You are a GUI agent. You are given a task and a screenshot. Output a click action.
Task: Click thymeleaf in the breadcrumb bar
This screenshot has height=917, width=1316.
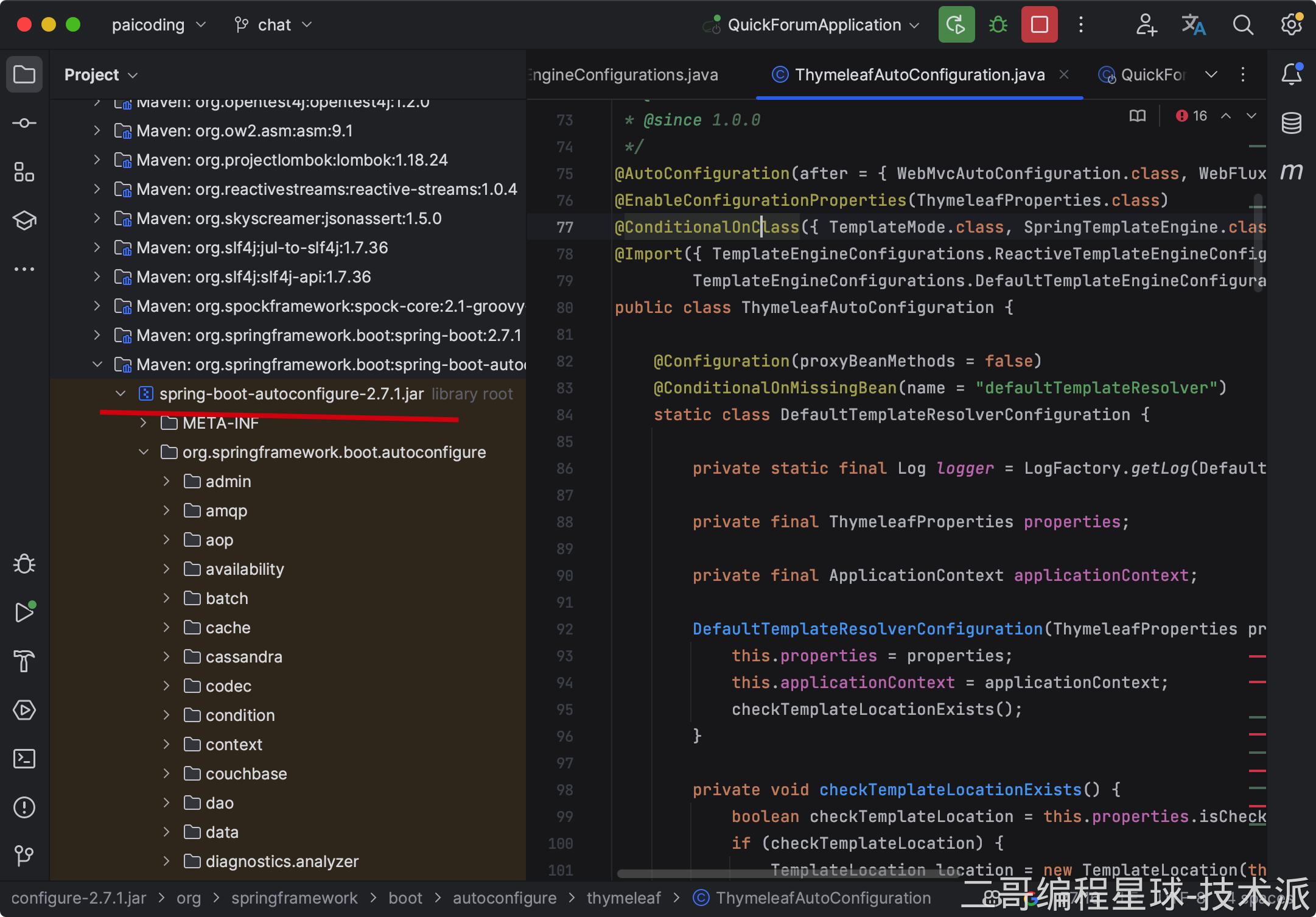coord(623,898)
